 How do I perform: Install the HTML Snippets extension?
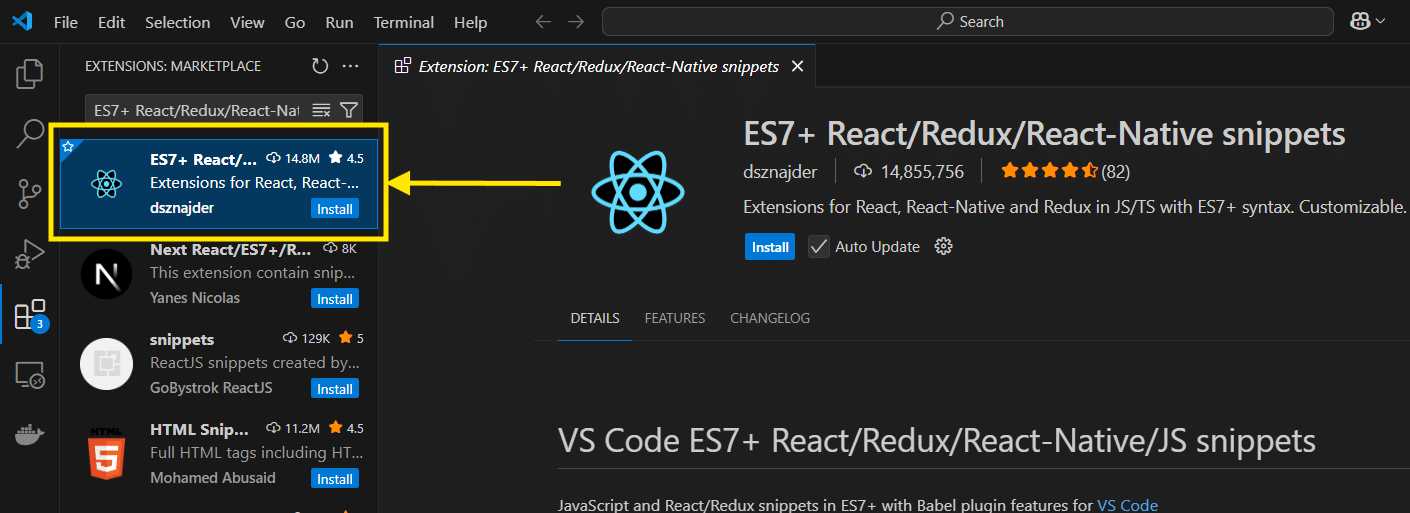[x=335, y=479]
